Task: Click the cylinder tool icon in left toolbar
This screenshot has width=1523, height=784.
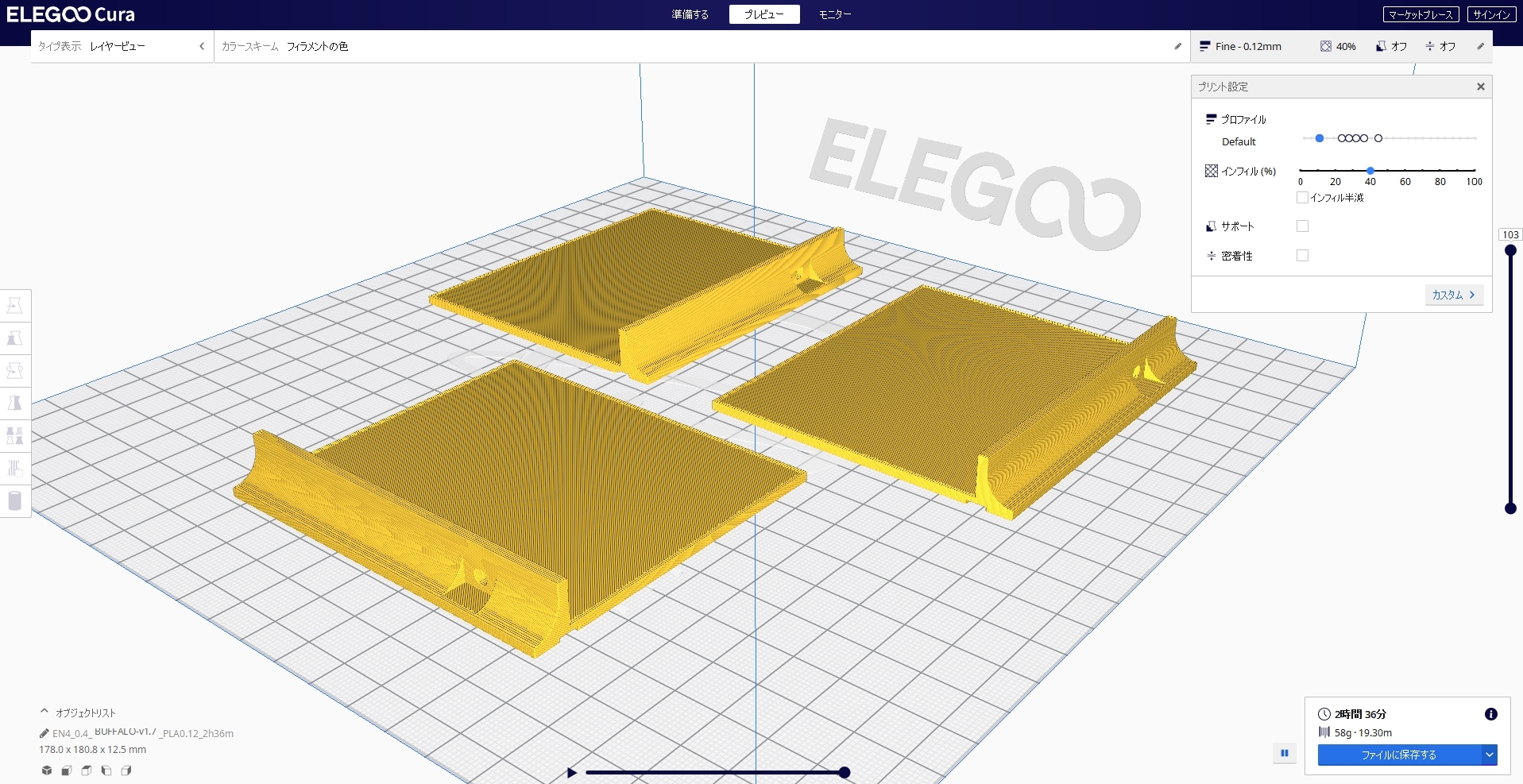Action: tap(15, 501)
